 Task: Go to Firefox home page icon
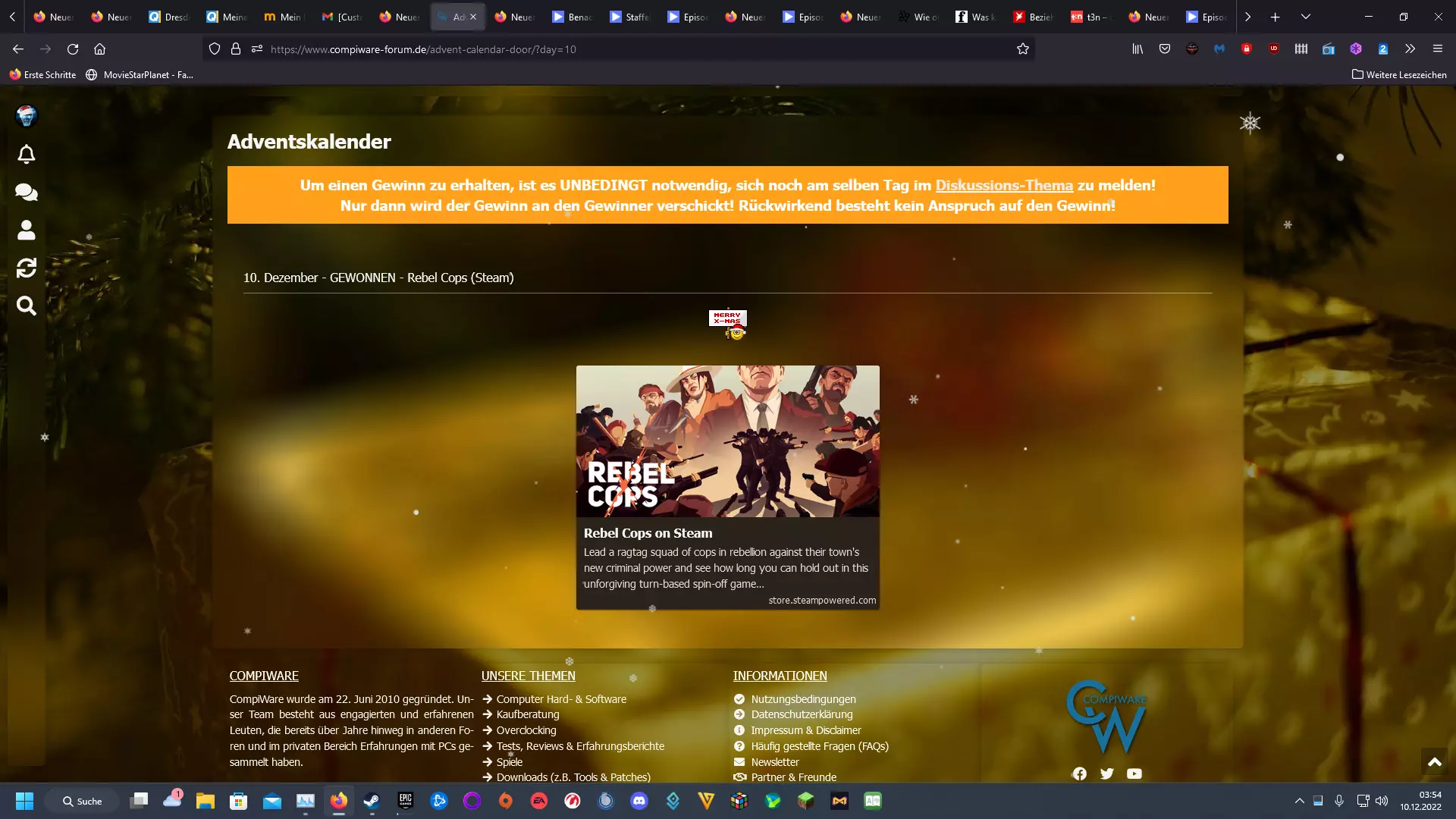pyautogui.click(x=99, y=49)
